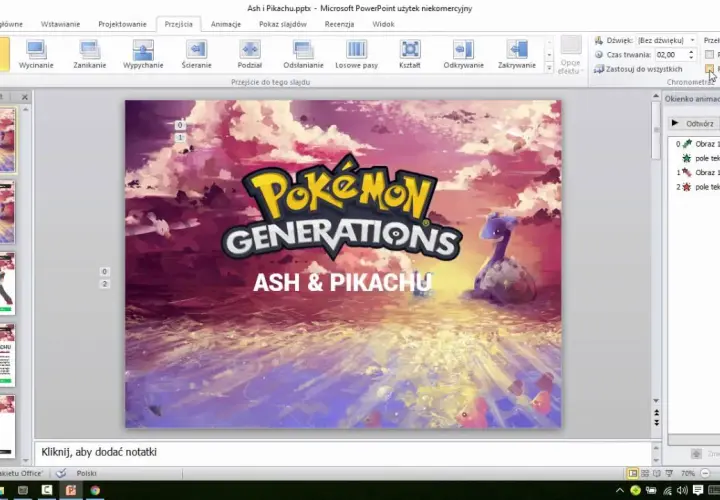Close the slide thumbnails pane
Viewport: 720px width, 500px height.
pyautogui.click(x=25, y=97)
